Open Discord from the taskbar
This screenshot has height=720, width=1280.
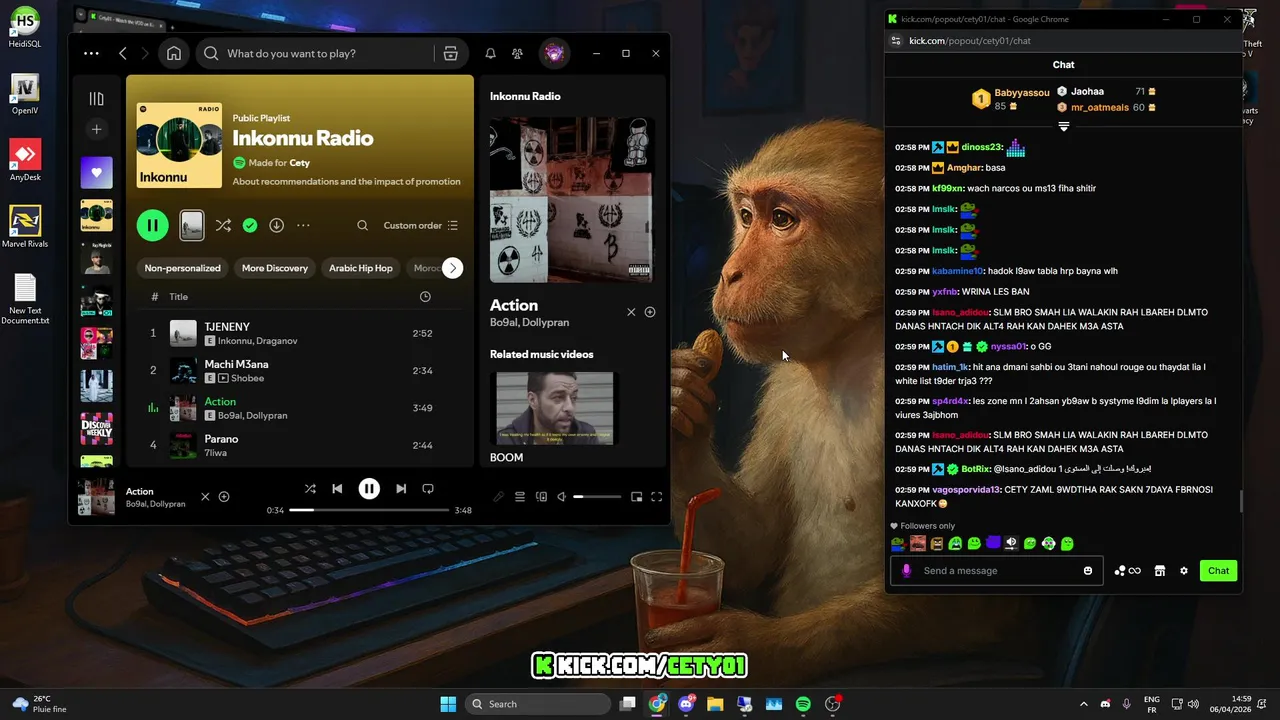(x=686, y=704)
